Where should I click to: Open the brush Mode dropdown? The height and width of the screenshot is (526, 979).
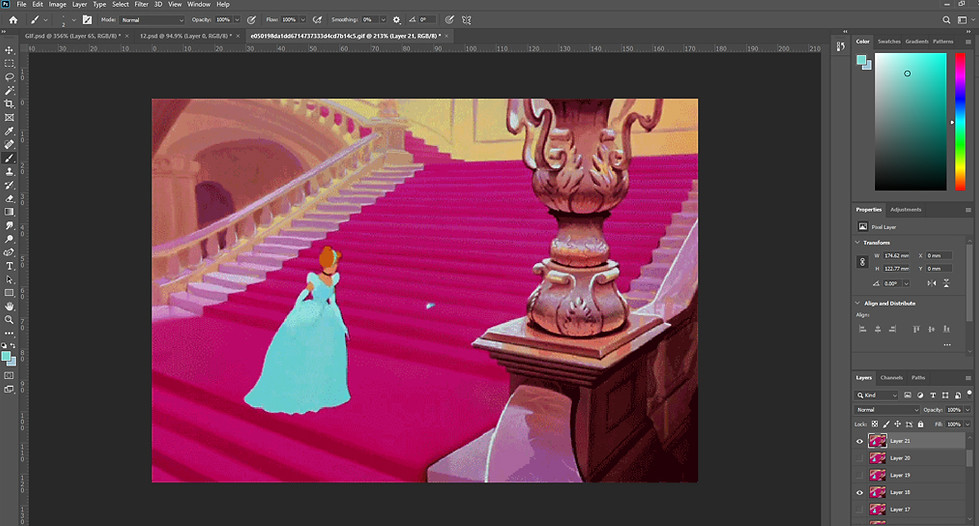[x=152, y=20]
